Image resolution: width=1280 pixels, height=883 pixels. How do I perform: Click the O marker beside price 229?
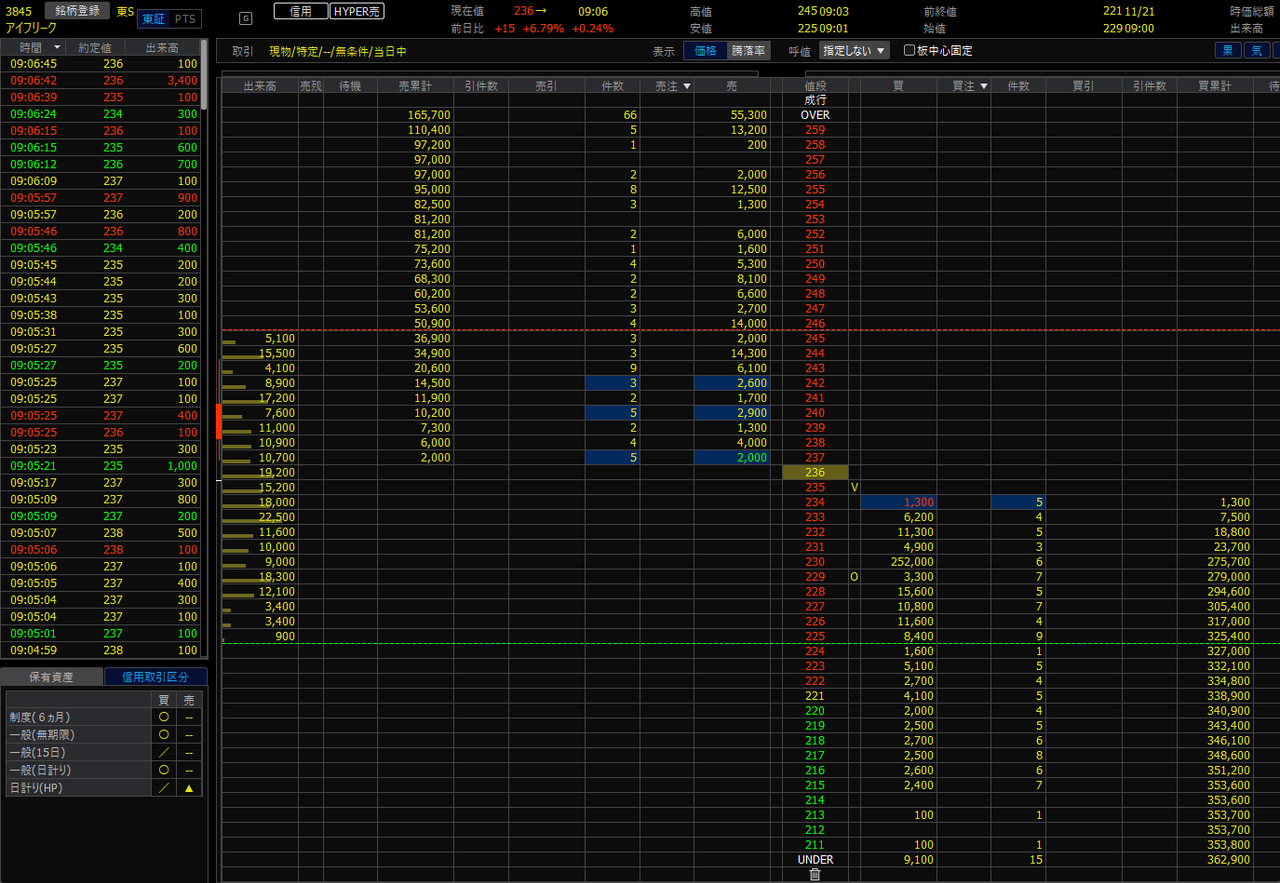854,577
